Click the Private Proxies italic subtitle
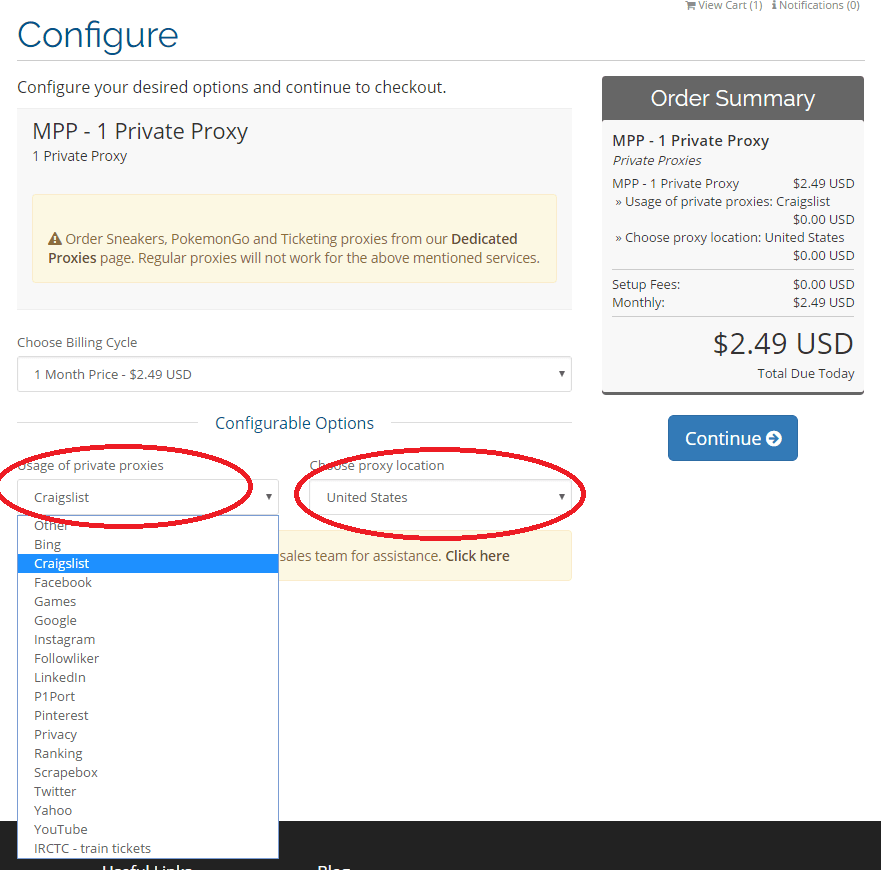 657,161
